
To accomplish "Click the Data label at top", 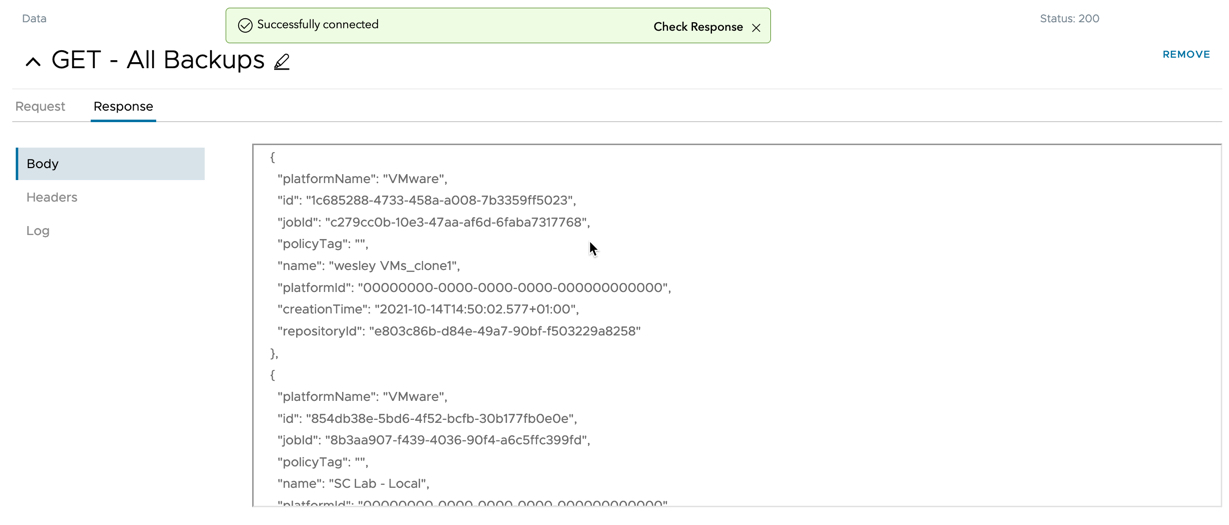I will coord(34,18).
